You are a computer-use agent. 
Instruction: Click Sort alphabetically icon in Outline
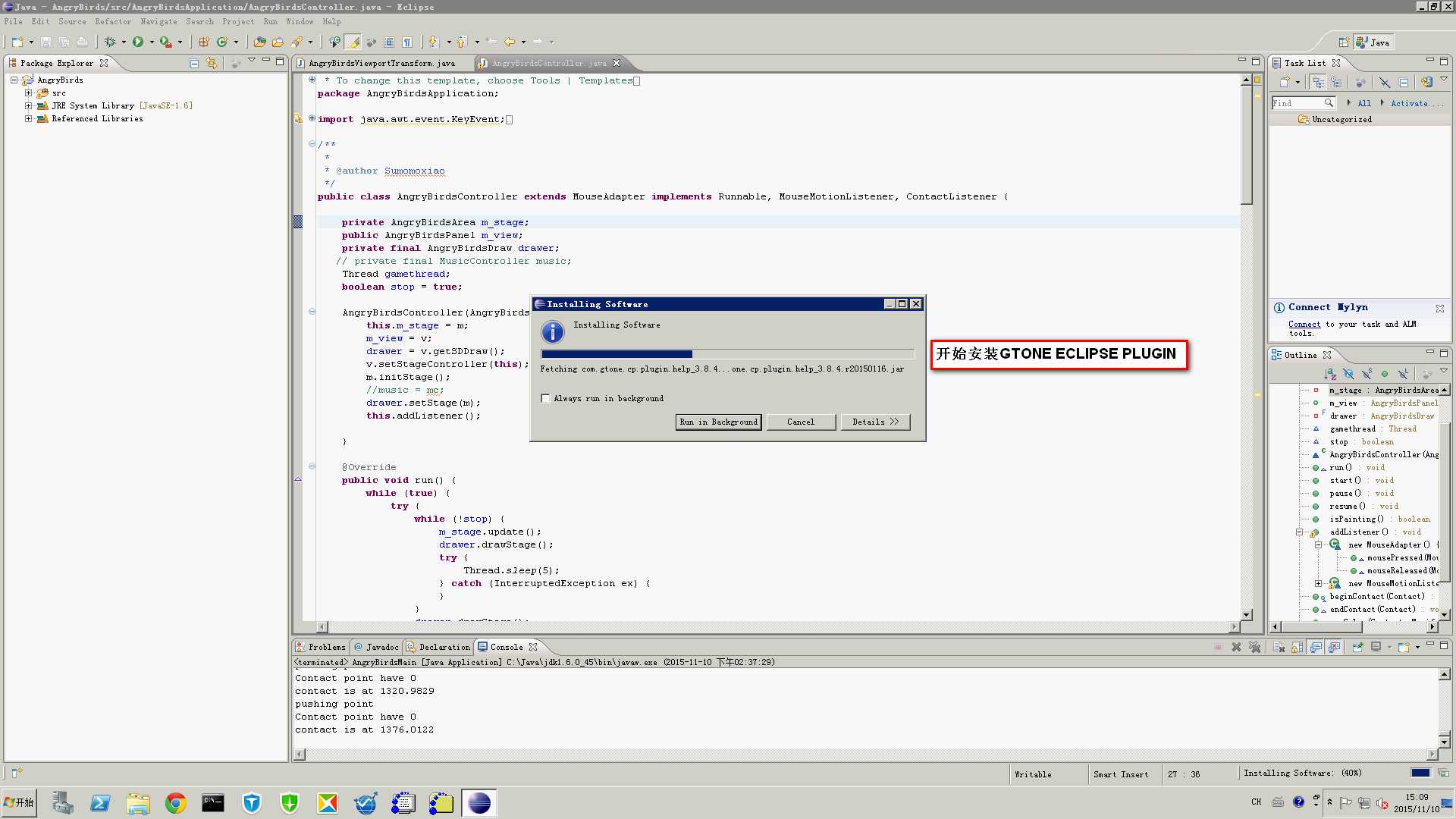point(1330,374)
